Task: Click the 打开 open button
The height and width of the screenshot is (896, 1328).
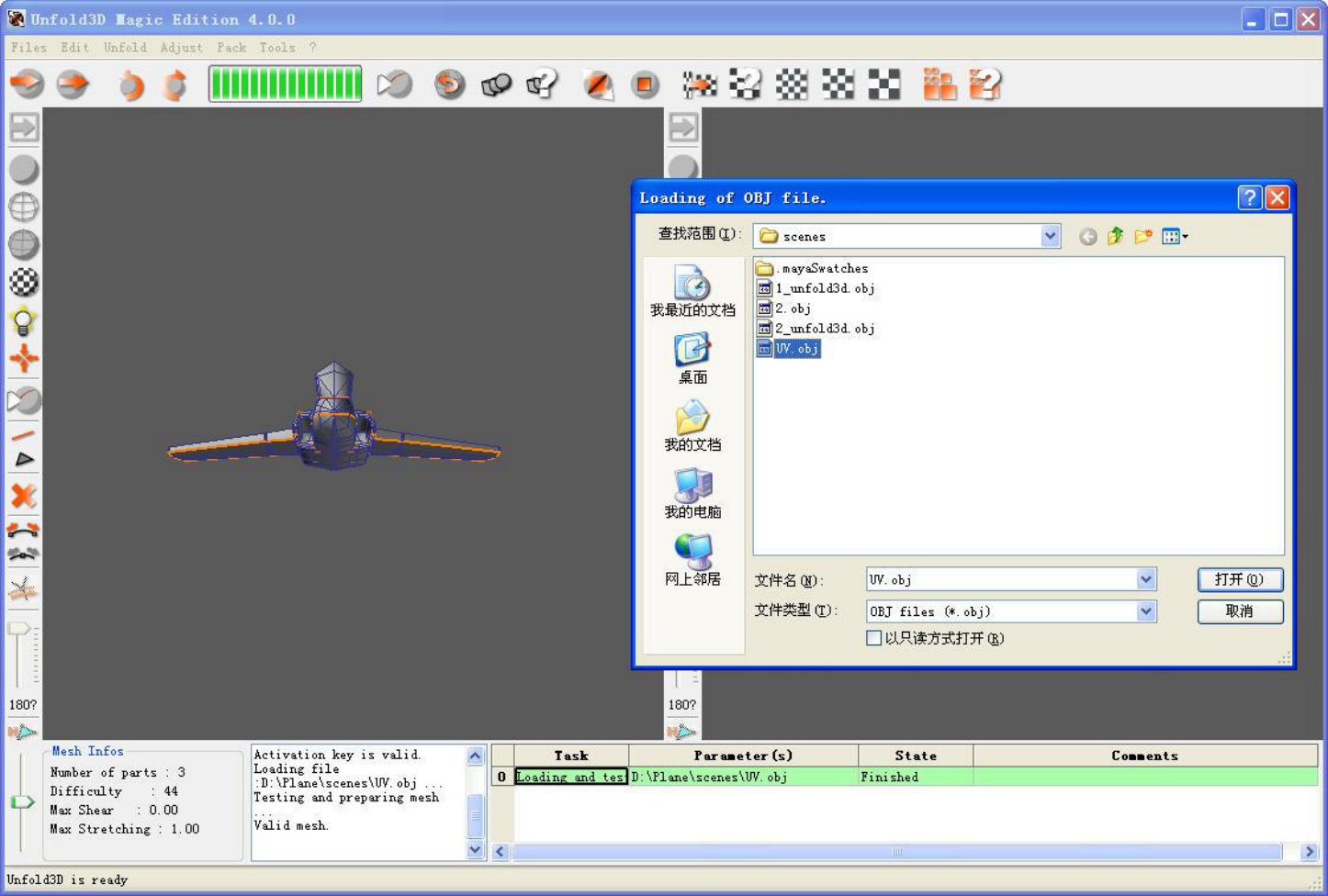Action: point(1240,579)
